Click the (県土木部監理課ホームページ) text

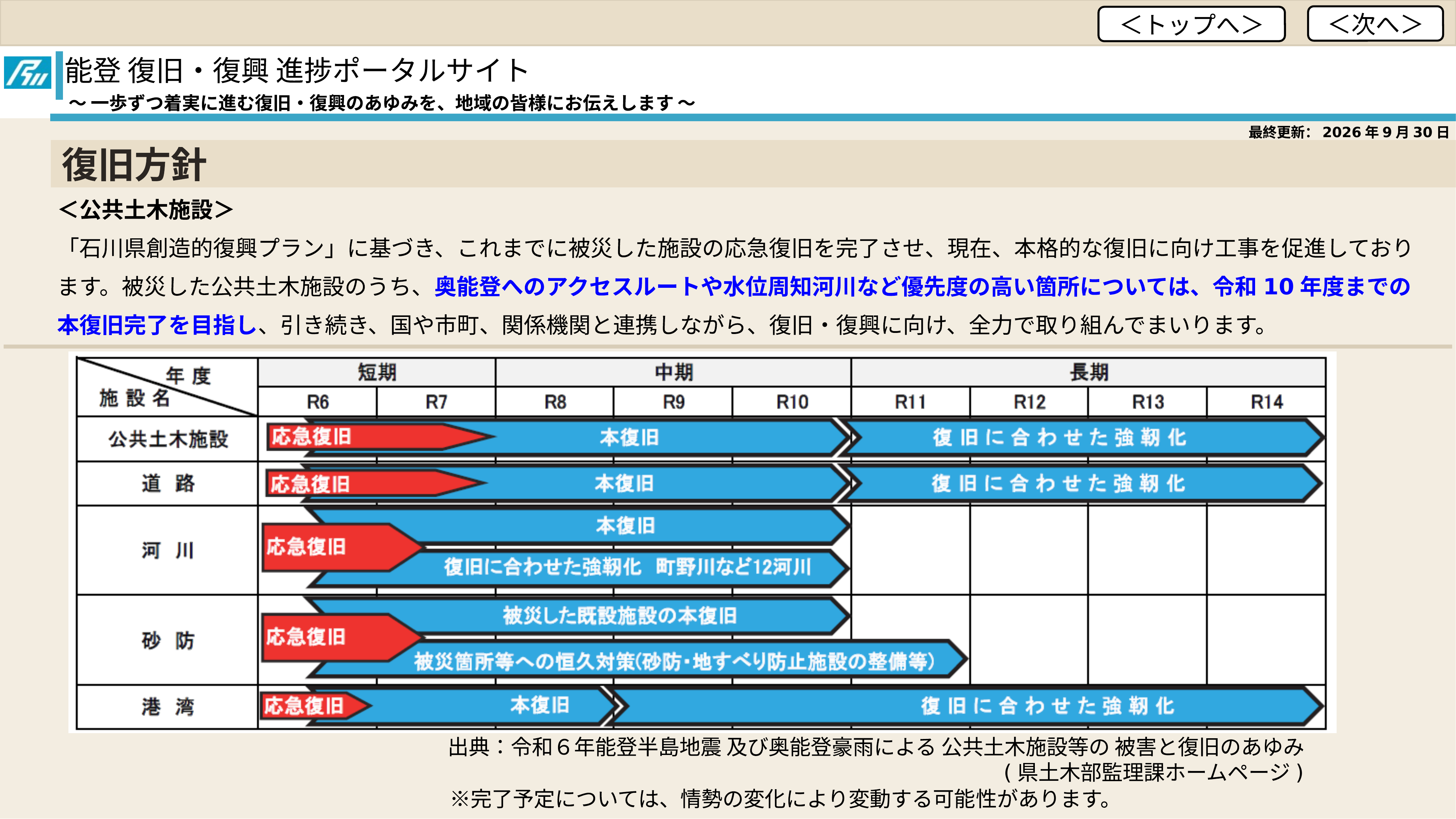[x=1154, y=772]
